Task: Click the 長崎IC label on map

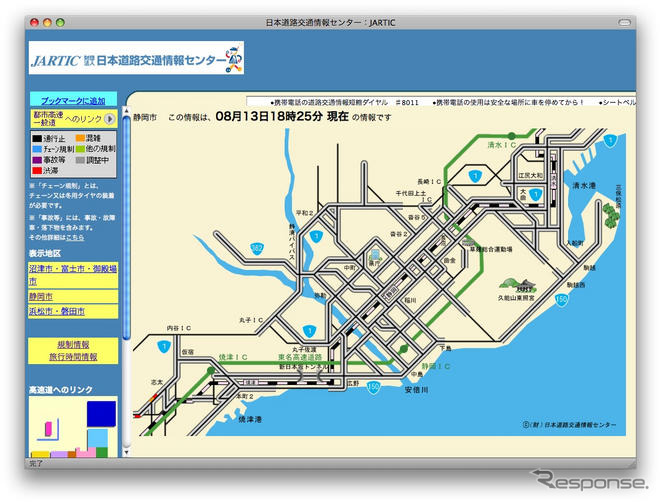Action: (x=429, y=182)
